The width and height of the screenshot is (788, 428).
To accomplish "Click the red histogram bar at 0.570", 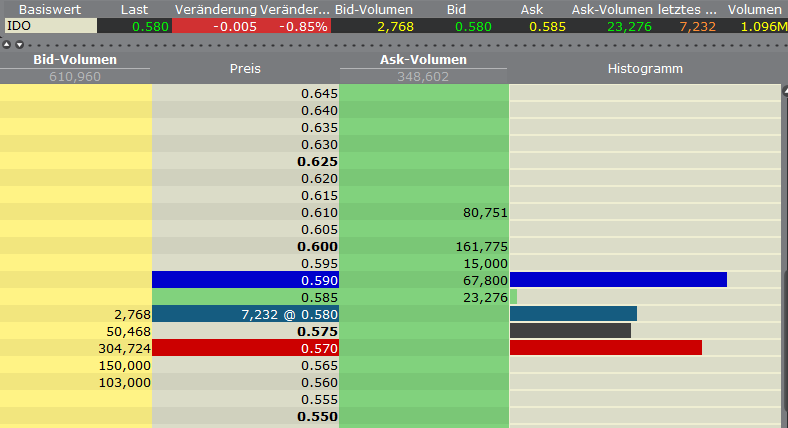I will [606, 348].
